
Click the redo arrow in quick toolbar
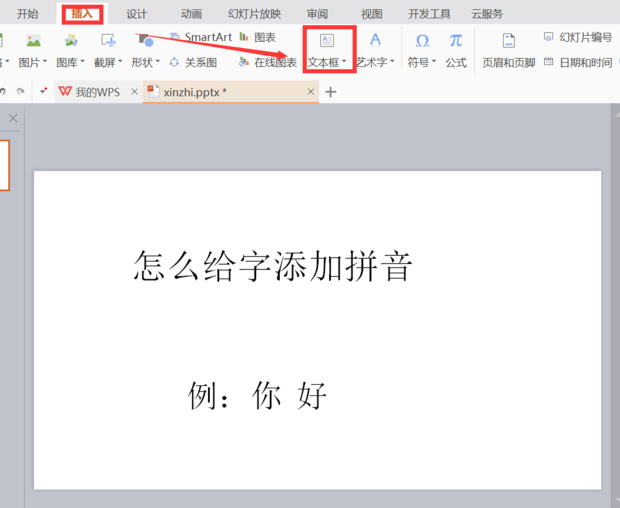click(20, 92)
